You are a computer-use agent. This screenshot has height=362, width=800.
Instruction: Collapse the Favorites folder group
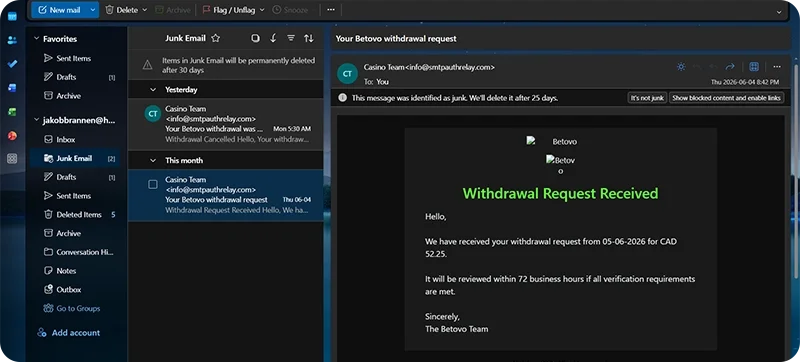(36, 39)
